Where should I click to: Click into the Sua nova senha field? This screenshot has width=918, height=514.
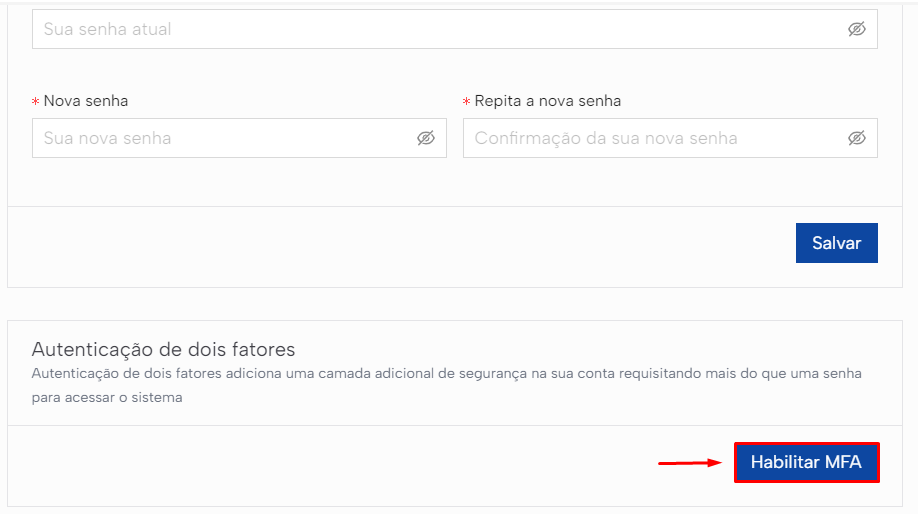click(239, 138)
